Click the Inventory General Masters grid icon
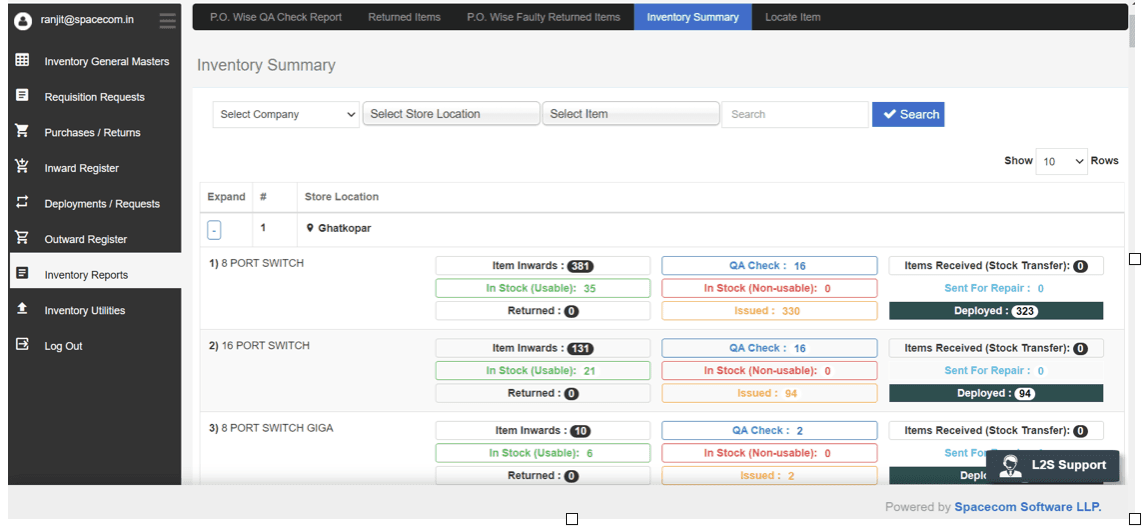This screenshot has width=1142, height=526. 22,60
